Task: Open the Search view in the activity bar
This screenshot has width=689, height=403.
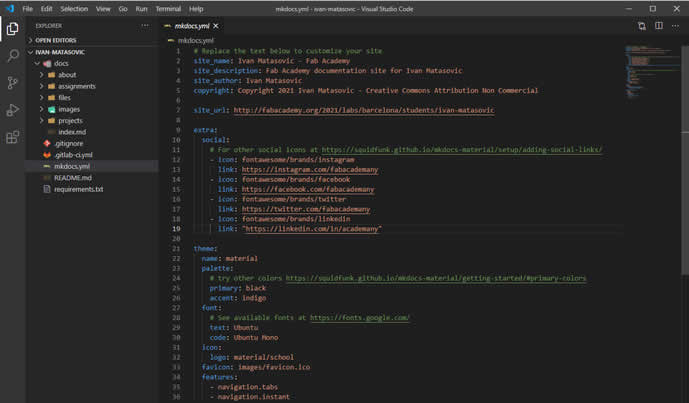Action: 12,56
